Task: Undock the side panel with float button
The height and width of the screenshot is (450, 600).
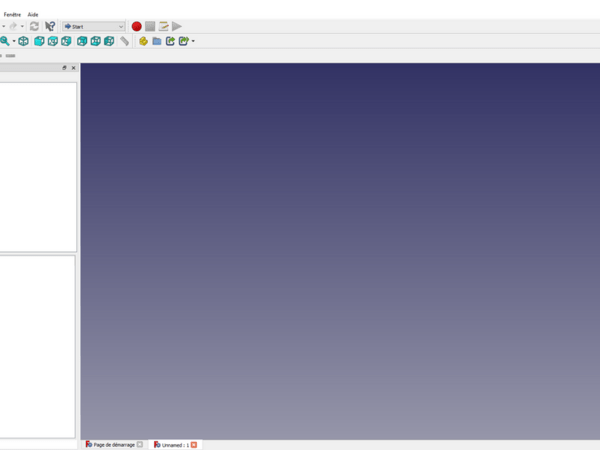Action: click(x=64, y=68)
